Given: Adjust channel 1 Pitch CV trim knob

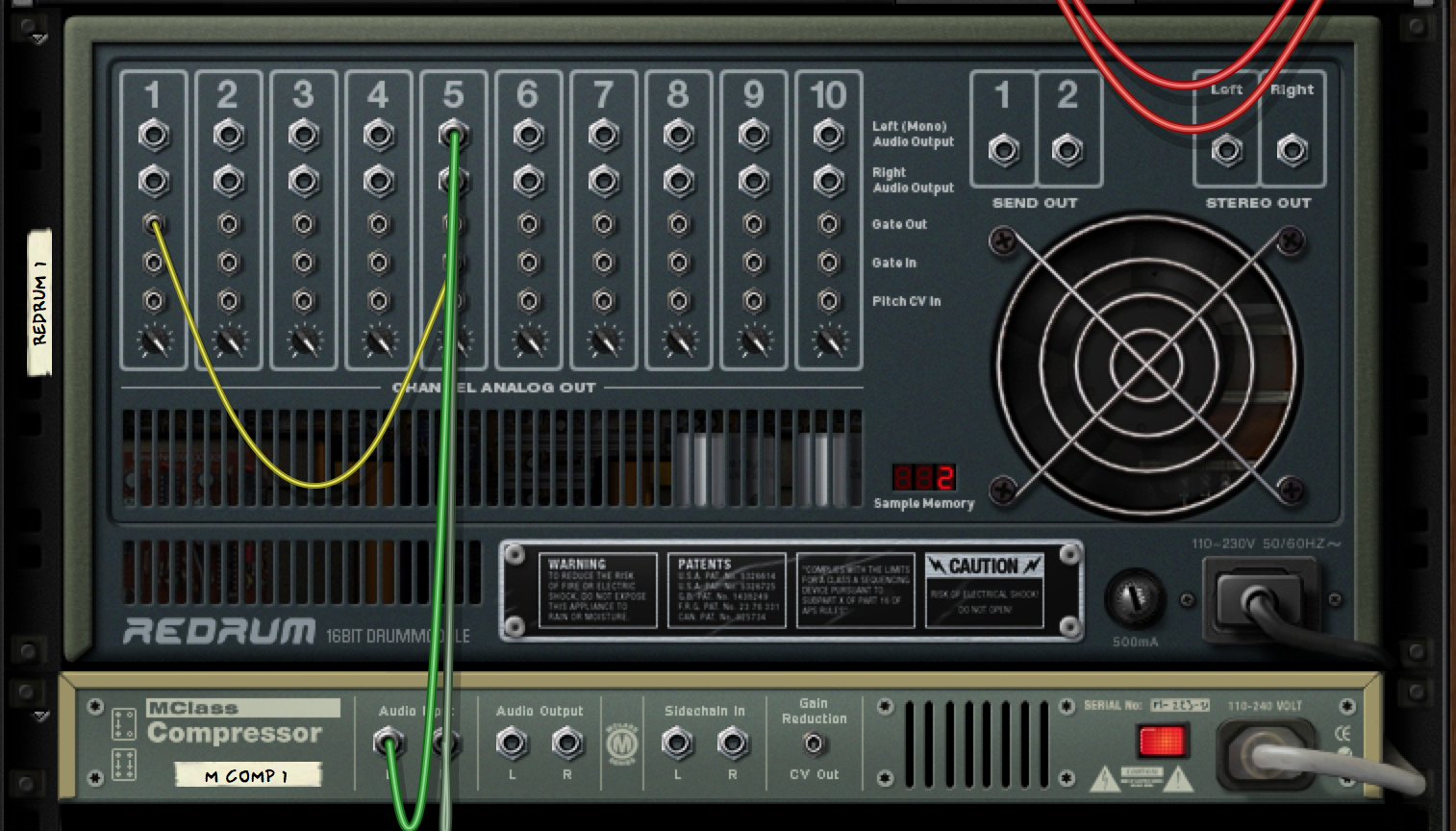Looking at the screenshot, I should pyautogui.click(x=154, y=340).
